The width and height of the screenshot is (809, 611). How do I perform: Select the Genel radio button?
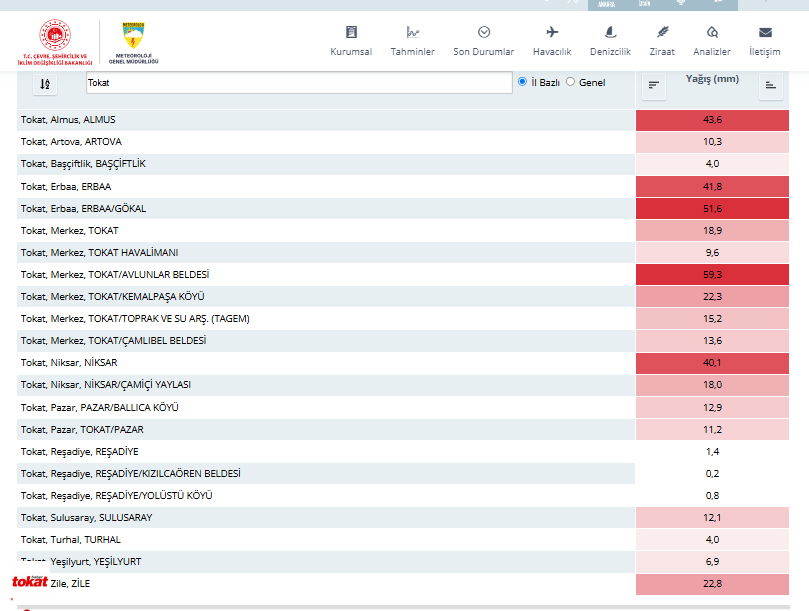570,82
